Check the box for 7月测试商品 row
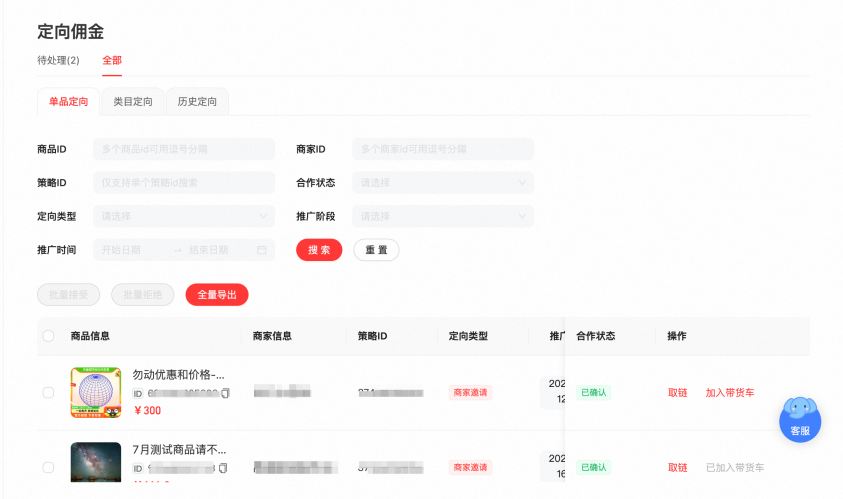 48,467
